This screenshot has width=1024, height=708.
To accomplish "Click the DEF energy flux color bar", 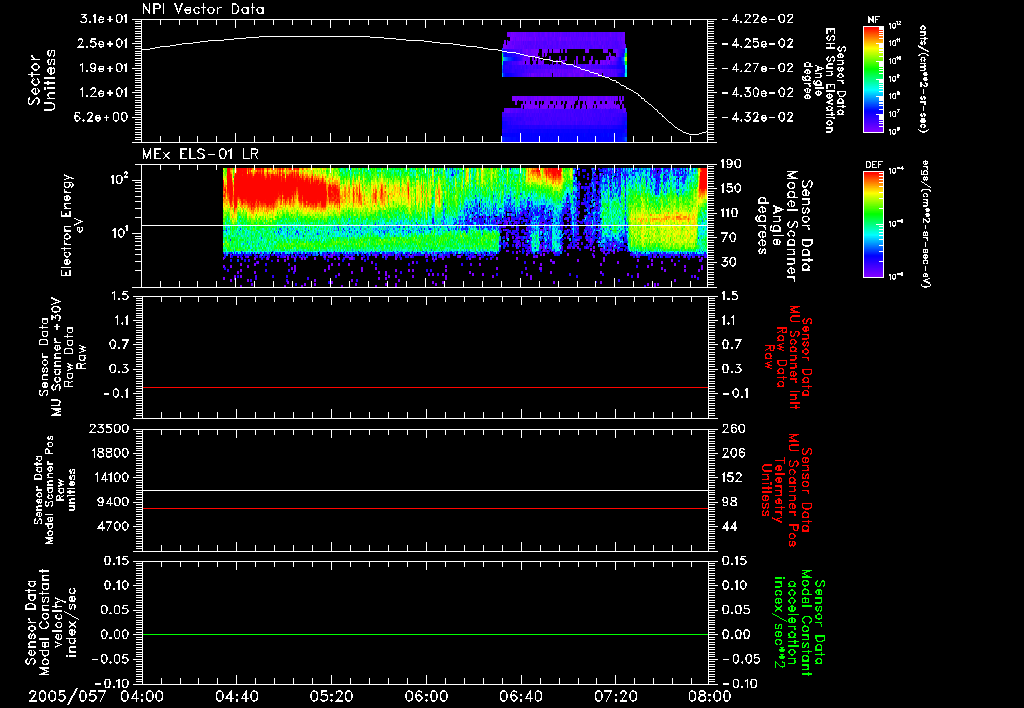I will click(x=874, y=223).
